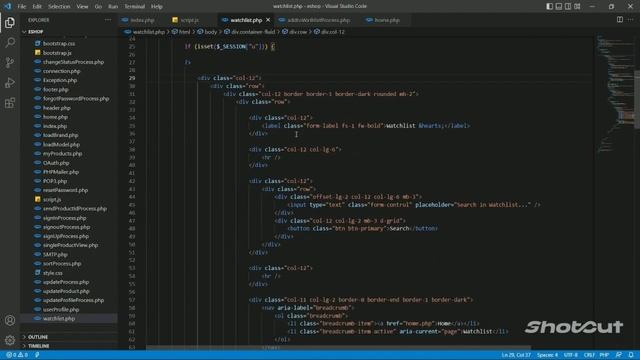Open the File menu

click(22, 7)
